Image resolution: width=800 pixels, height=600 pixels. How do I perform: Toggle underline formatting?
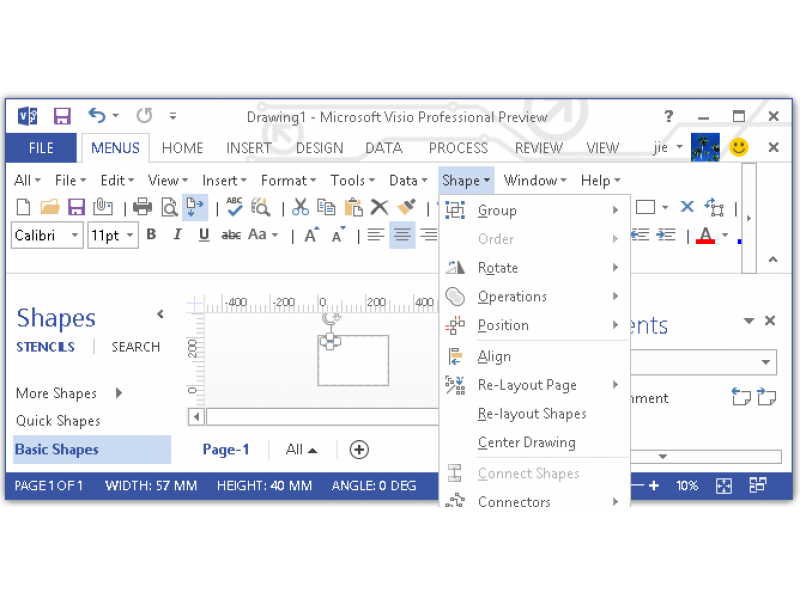204,235
